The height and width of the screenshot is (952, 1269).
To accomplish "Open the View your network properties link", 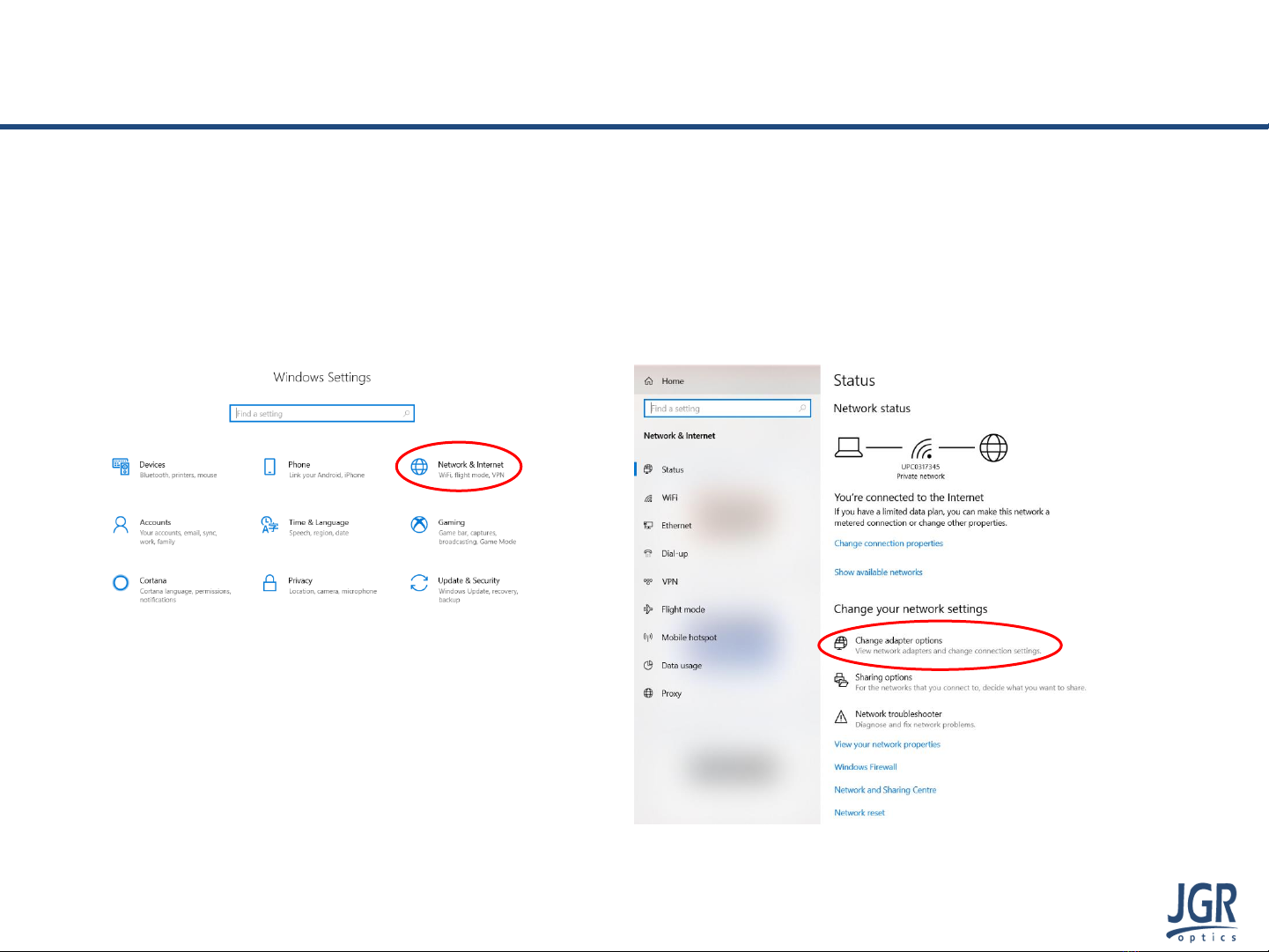I will click(x=887, y=744).
